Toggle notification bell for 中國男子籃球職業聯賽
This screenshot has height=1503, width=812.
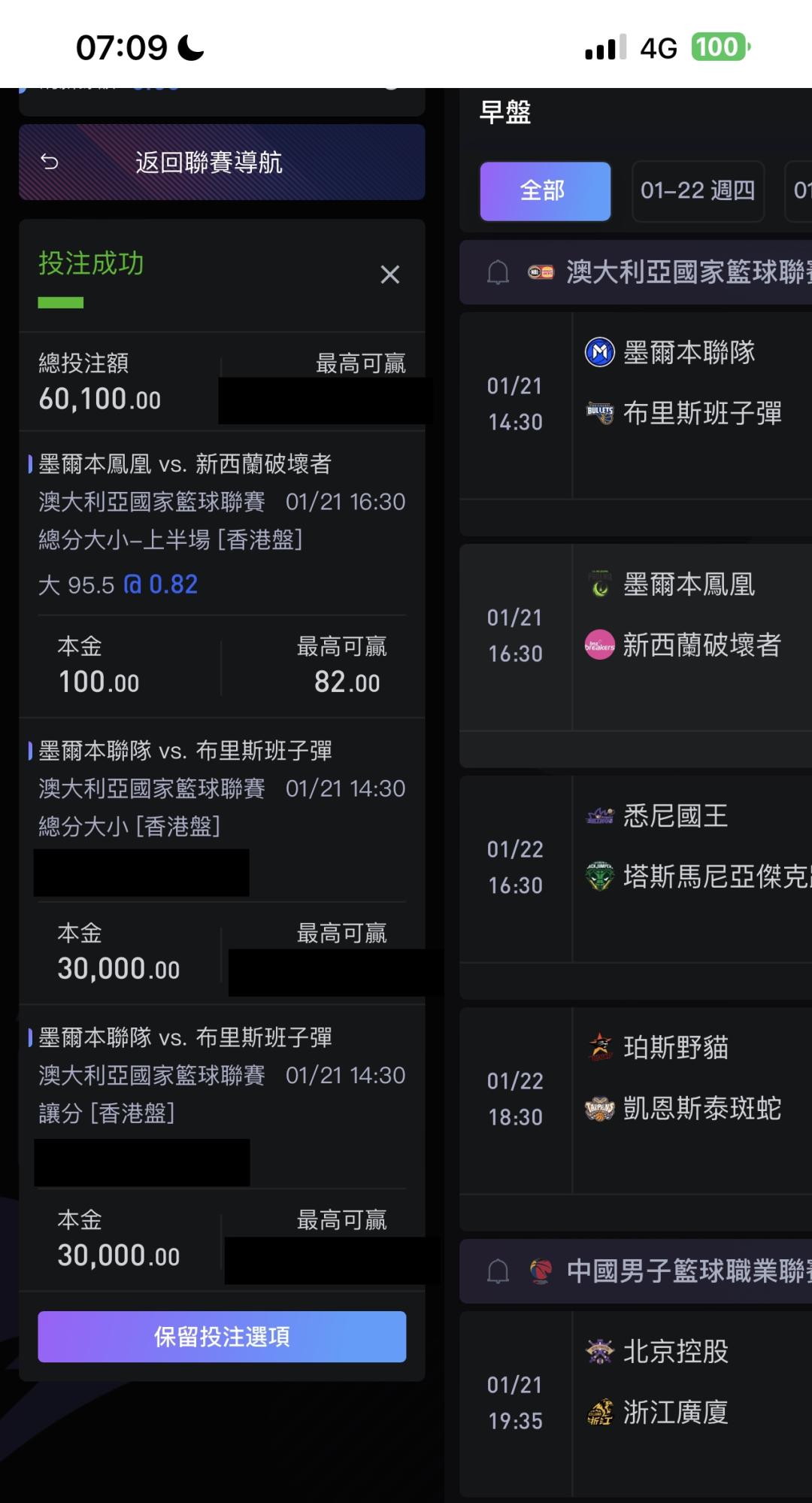pyautogui.click(x=498, y=1271)
